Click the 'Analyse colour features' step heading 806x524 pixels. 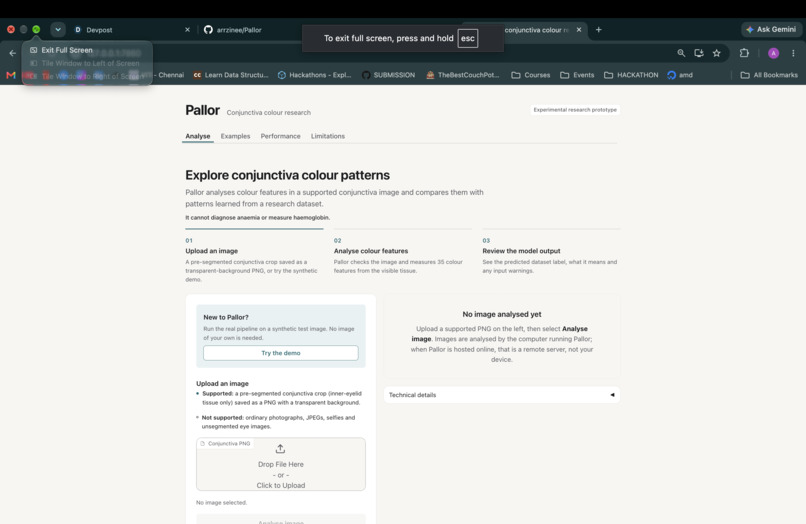pyautogui.click(x=371, y=251)
